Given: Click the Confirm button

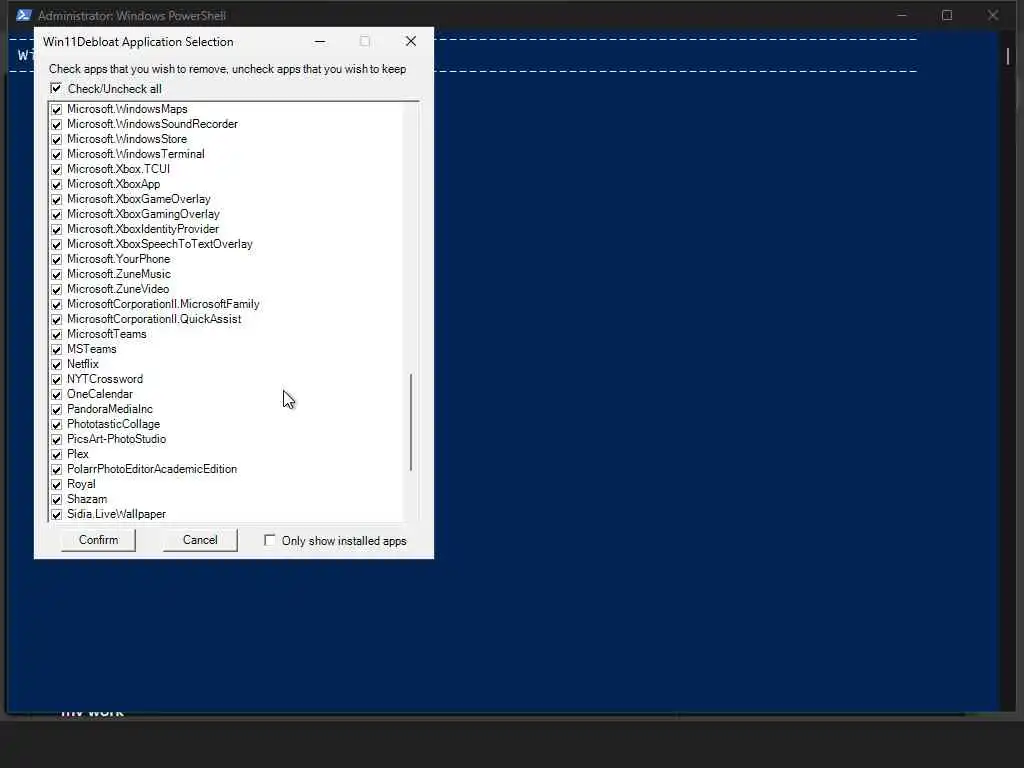Looking at the screenshot, I should [99, 540].
